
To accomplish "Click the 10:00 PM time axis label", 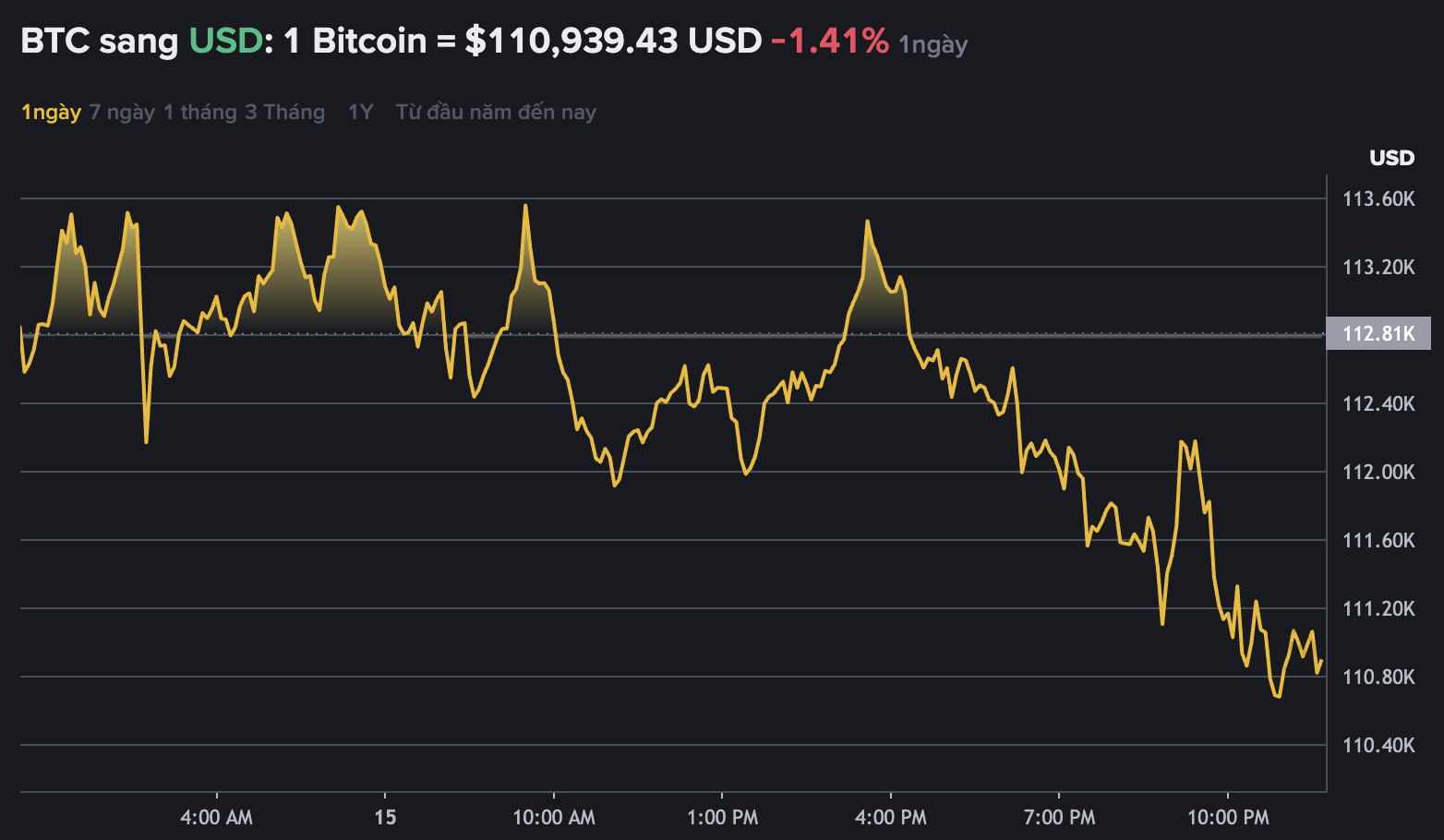I will click(1228, 818).
